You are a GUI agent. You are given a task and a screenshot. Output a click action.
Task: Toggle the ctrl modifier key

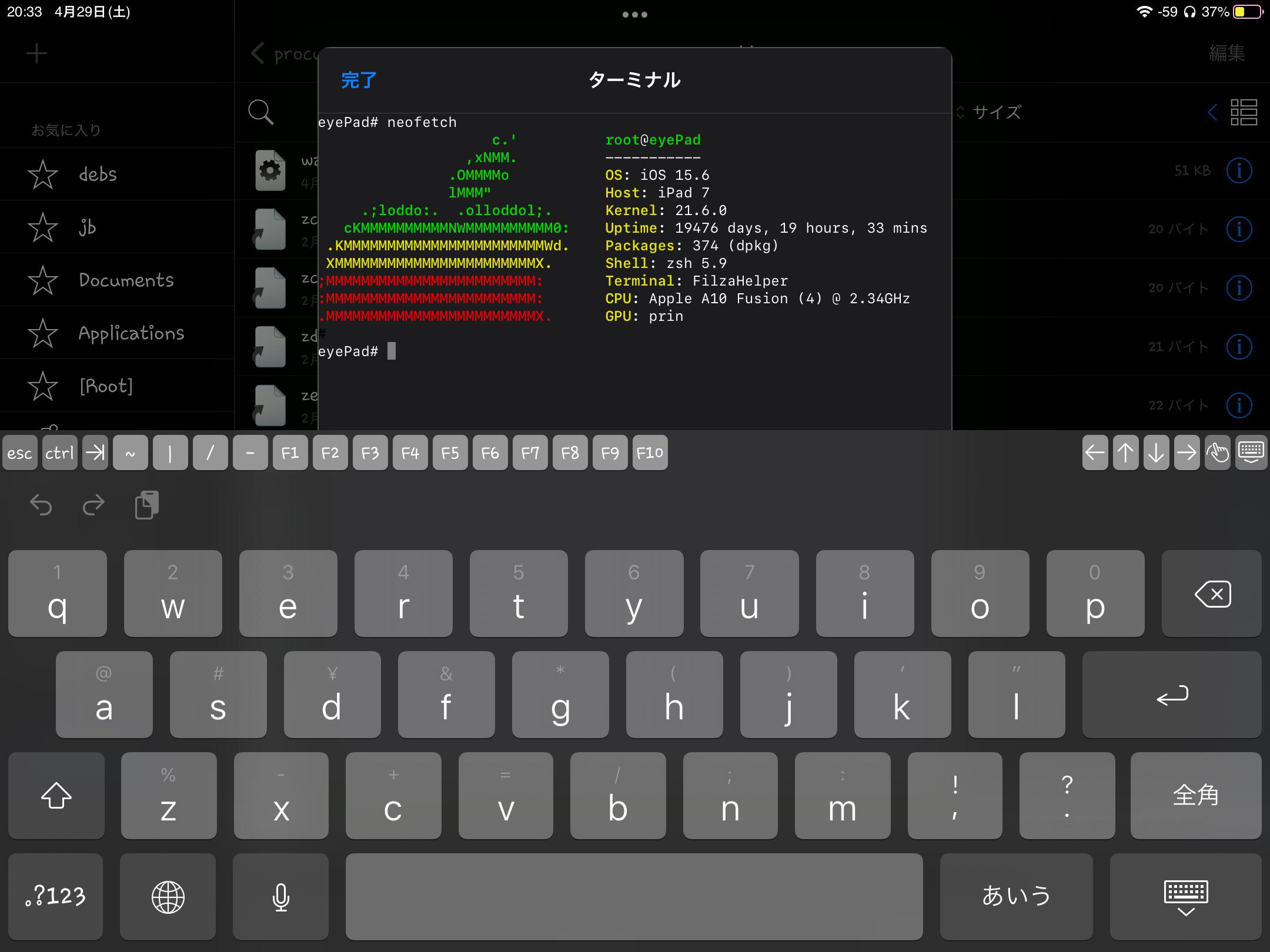pyautogui.click(x=59, y=452)
